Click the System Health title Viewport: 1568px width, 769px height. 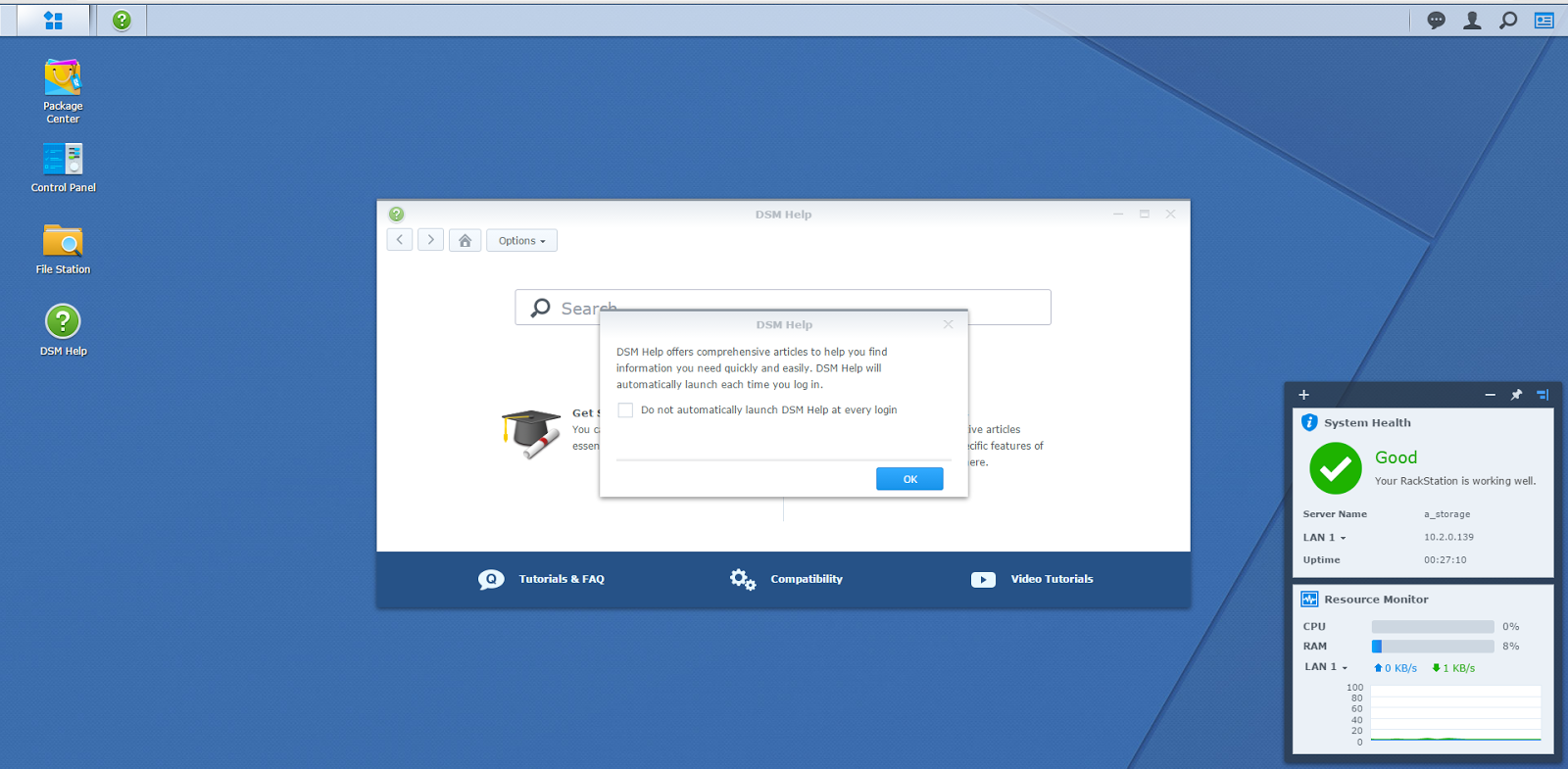[1367, 423]
